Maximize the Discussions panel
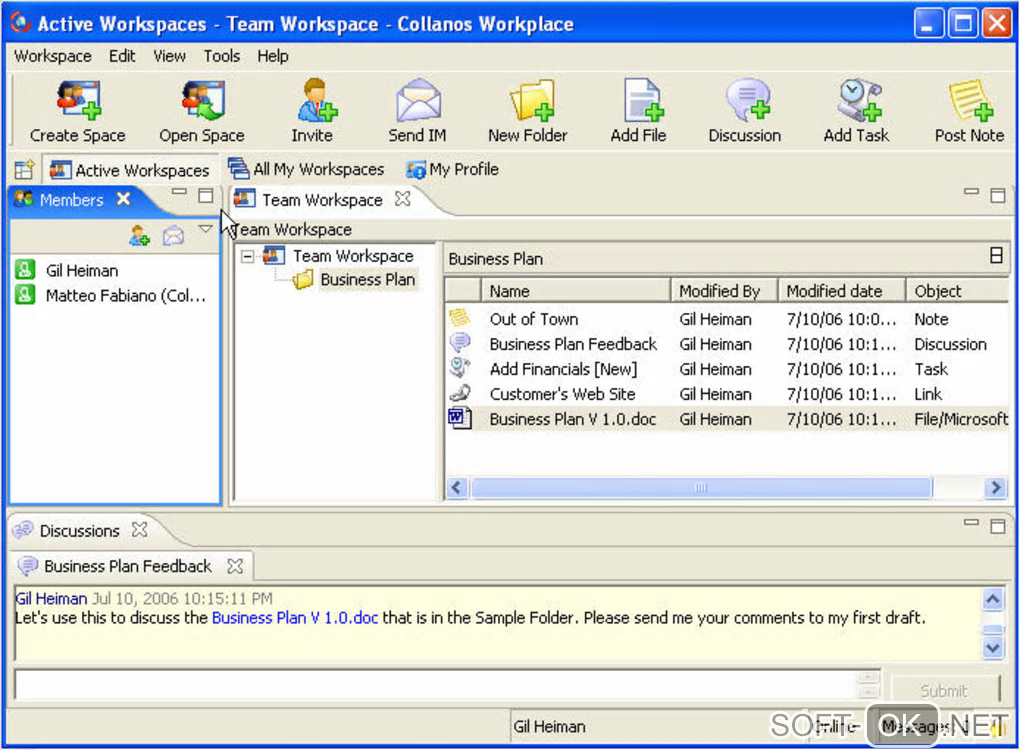 click(x=997, y=526)
